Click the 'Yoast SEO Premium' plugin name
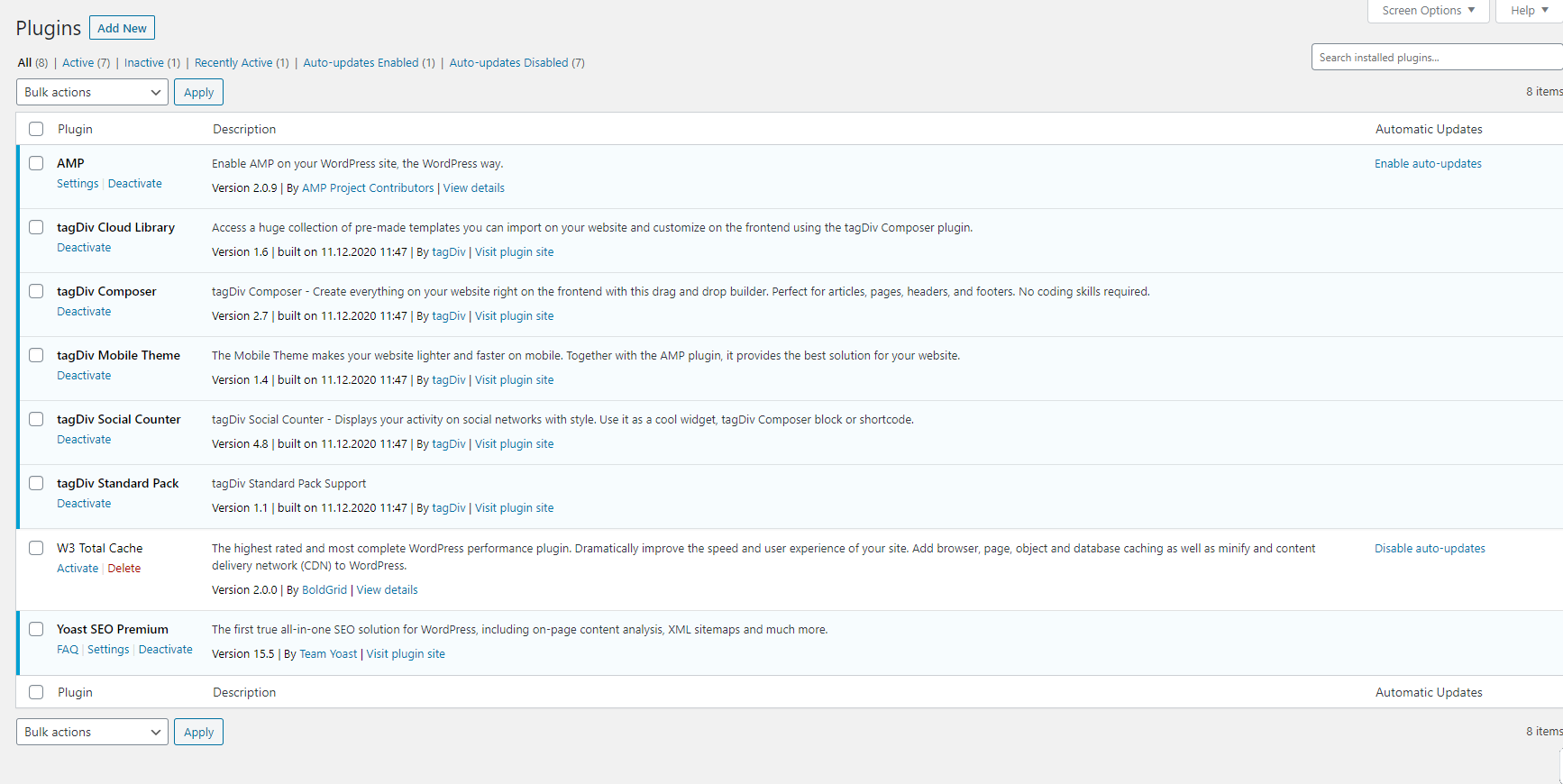The height and width of the screenshot is (784, 1563). pos(113,629)
